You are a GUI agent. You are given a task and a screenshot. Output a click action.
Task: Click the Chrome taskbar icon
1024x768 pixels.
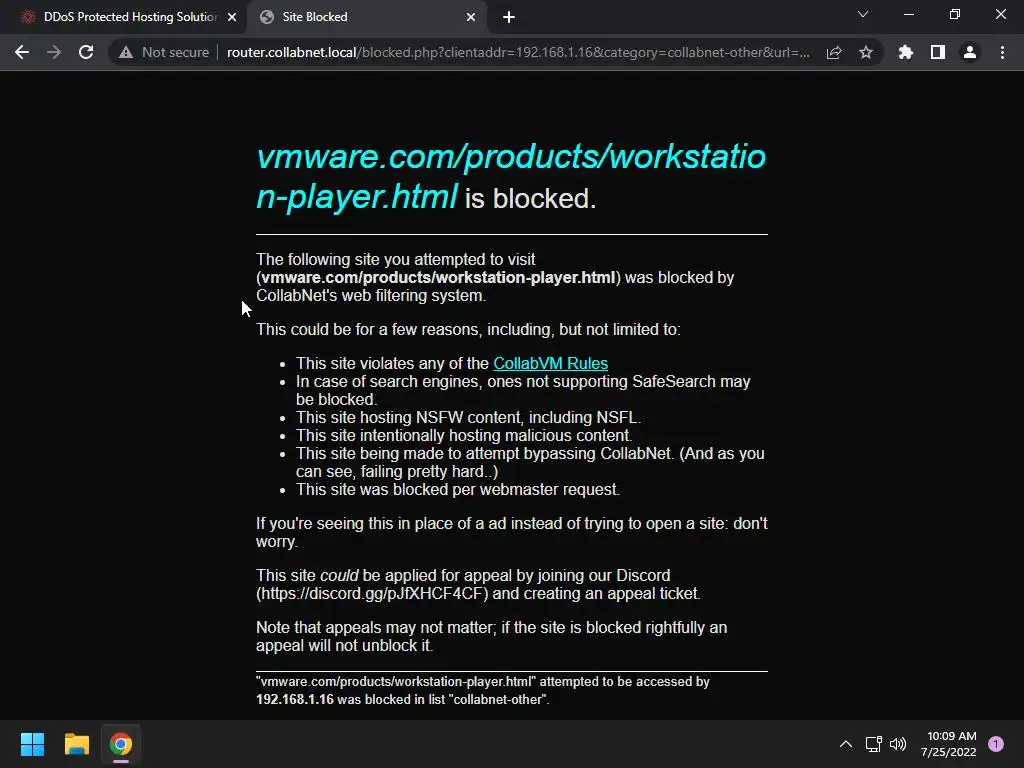pos(121,744)
